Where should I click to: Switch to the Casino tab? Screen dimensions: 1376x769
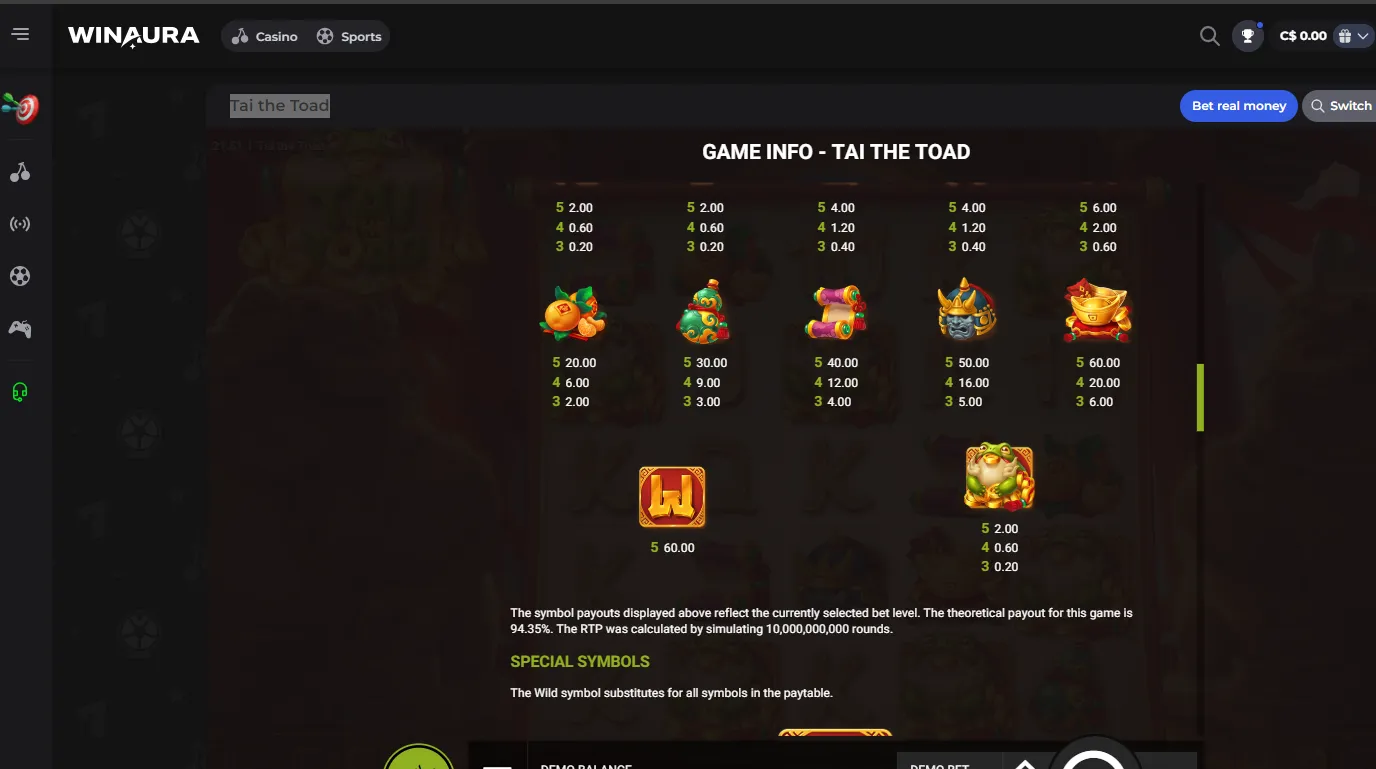tap(265, 36)
